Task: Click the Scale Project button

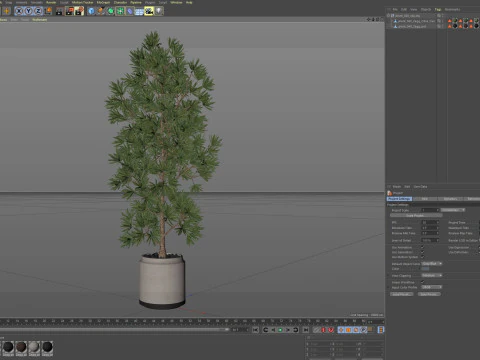Action: (x=415, y=216)
